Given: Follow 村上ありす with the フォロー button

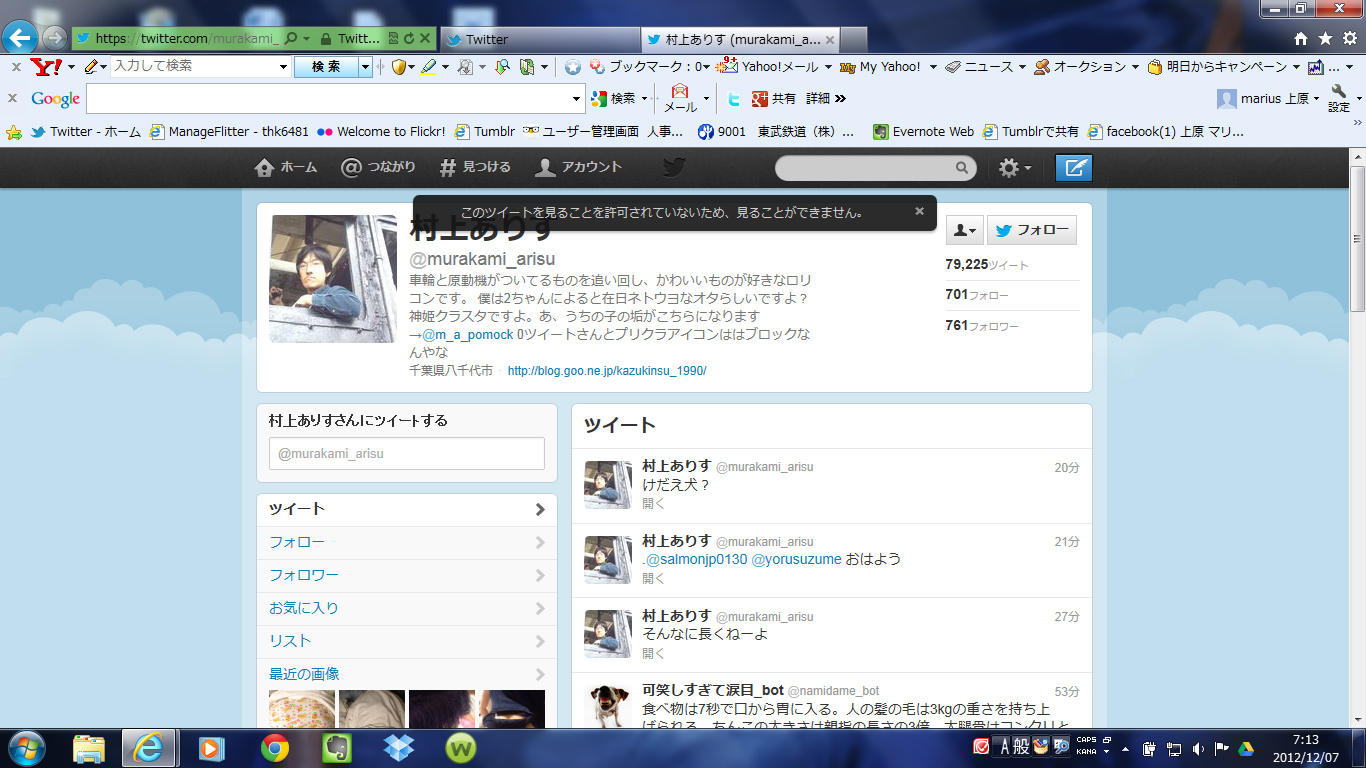Looking at the screenshot, I should pyautogui.click(x=1031, y=229).
